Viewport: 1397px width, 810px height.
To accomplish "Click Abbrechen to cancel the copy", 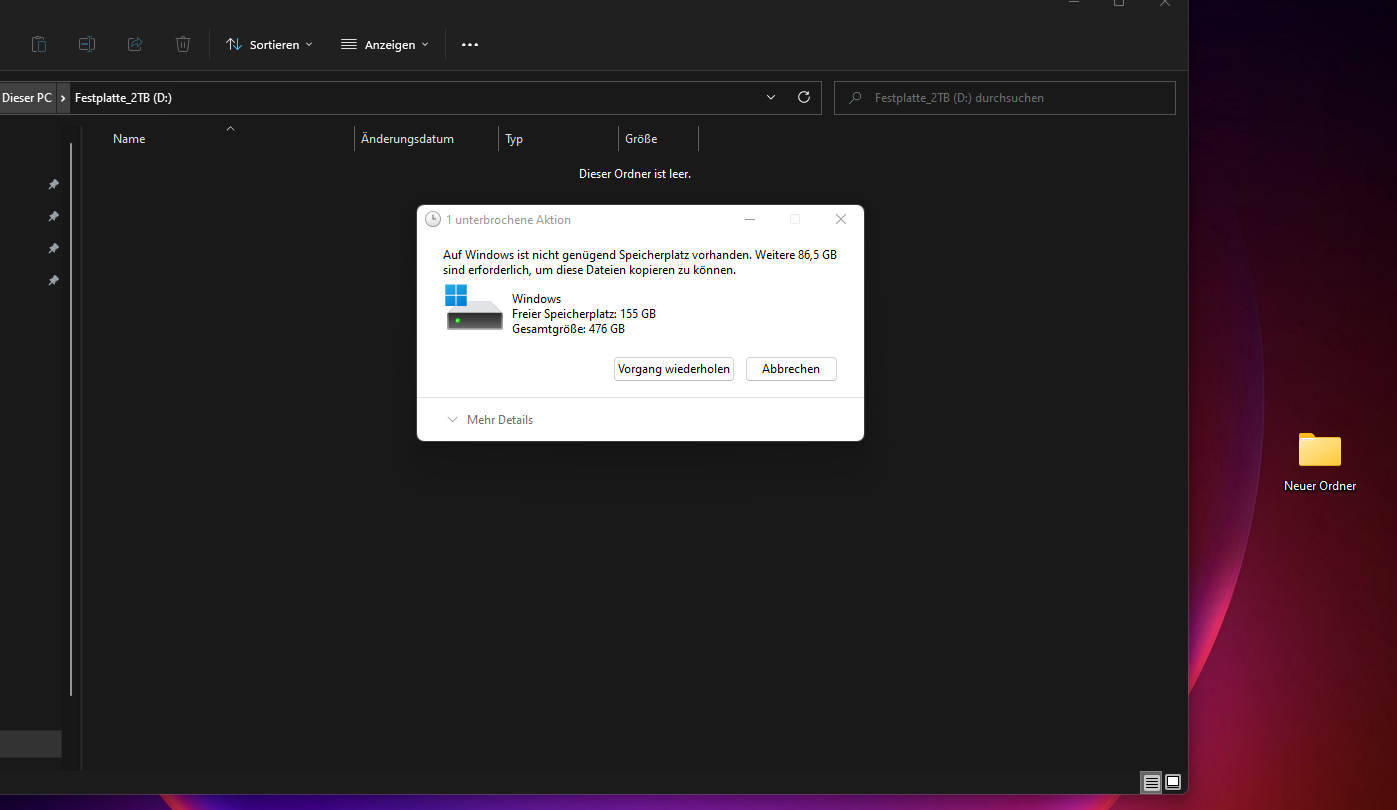I will point(791,369).
